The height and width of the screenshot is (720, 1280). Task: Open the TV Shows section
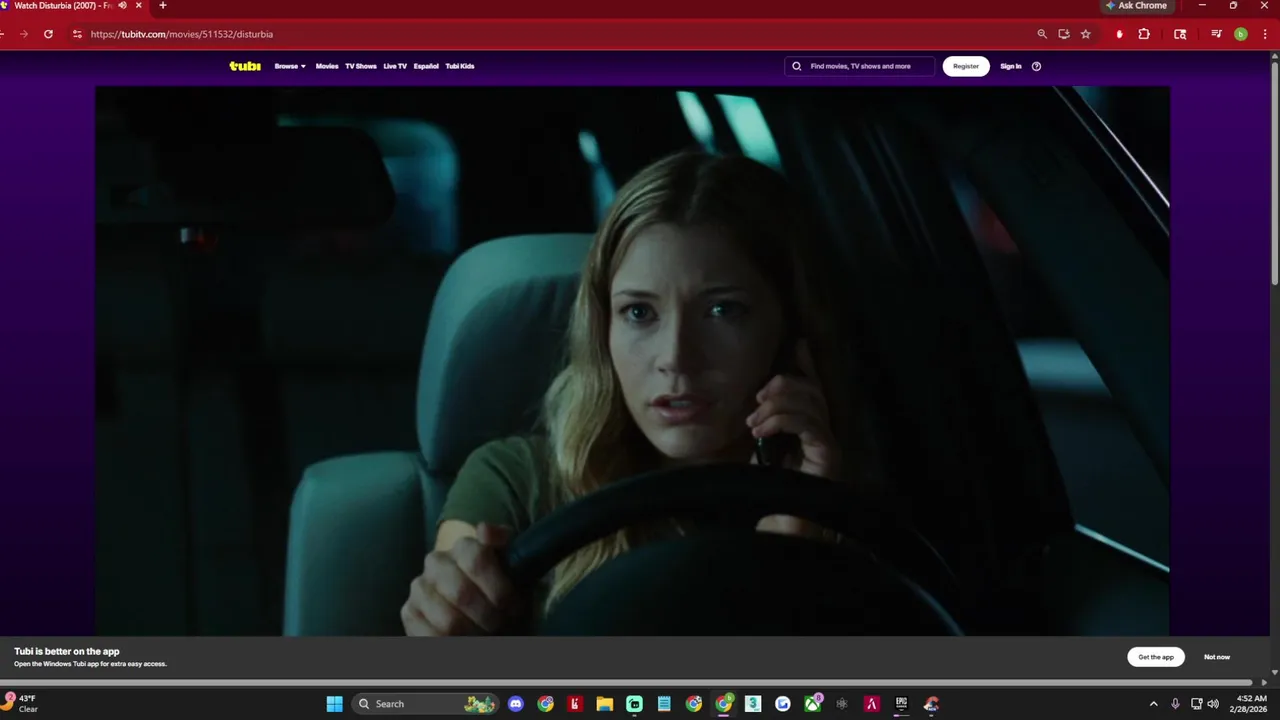click(361, 66)
